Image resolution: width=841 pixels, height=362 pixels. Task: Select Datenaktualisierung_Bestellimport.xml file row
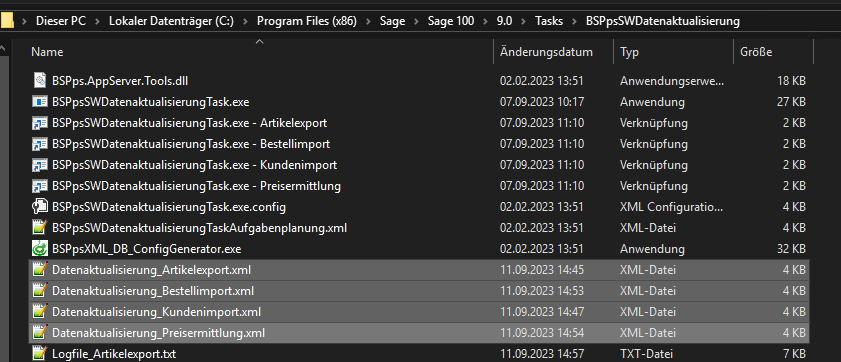point(418,291)
